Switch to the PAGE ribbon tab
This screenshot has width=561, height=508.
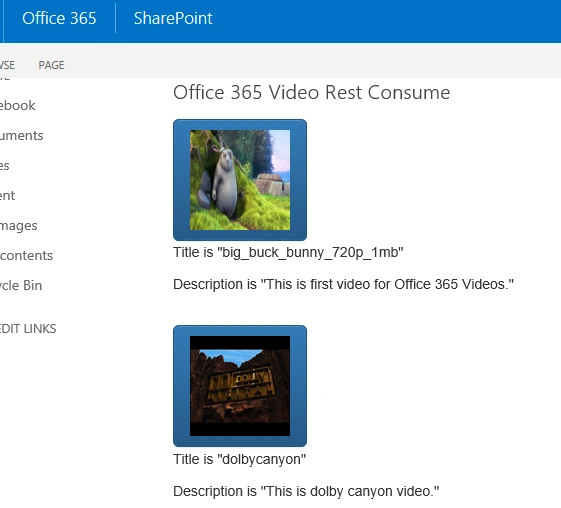coord(52,65)
